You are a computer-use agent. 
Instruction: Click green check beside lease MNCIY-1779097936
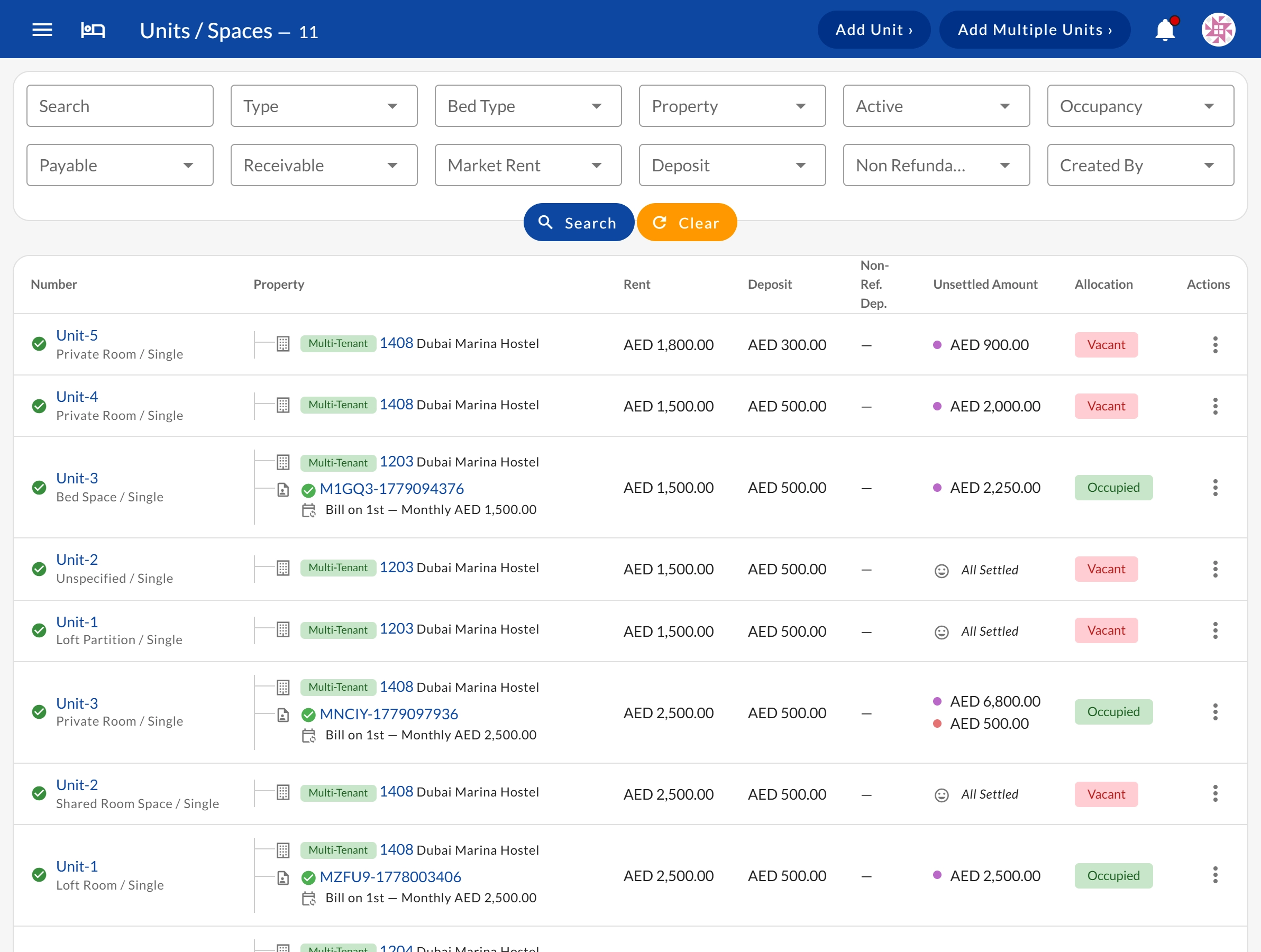point(308,715)
